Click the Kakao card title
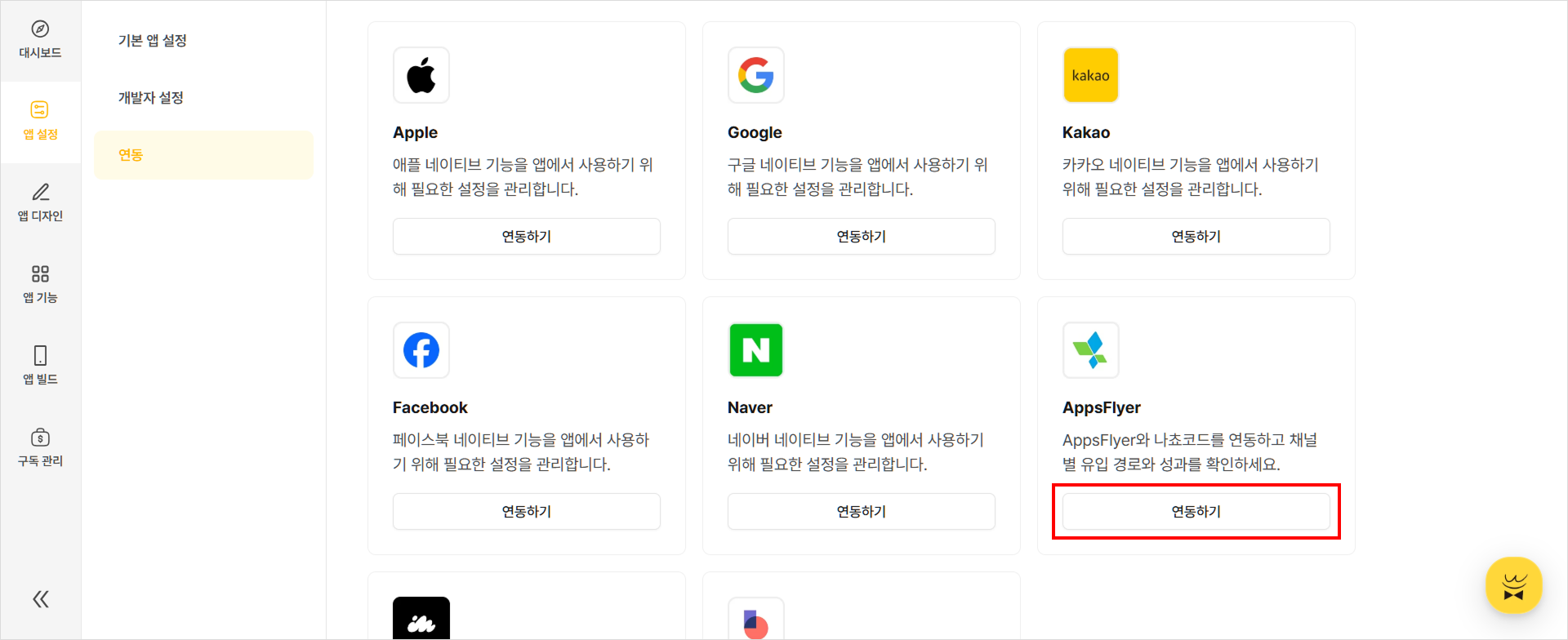The width and height of the screenshot is (1568, 640). tap(1086, 132)
